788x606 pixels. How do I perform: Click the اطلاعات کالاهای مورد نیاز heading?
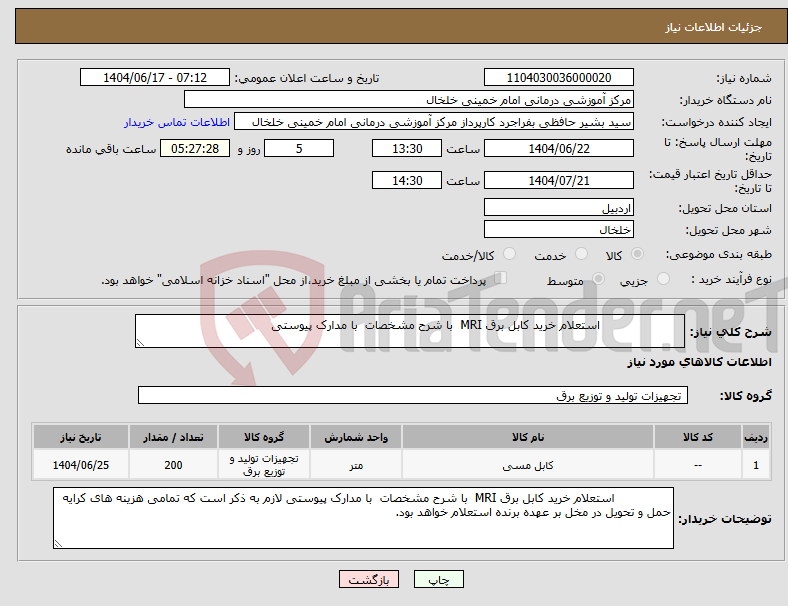click(699, 362)
